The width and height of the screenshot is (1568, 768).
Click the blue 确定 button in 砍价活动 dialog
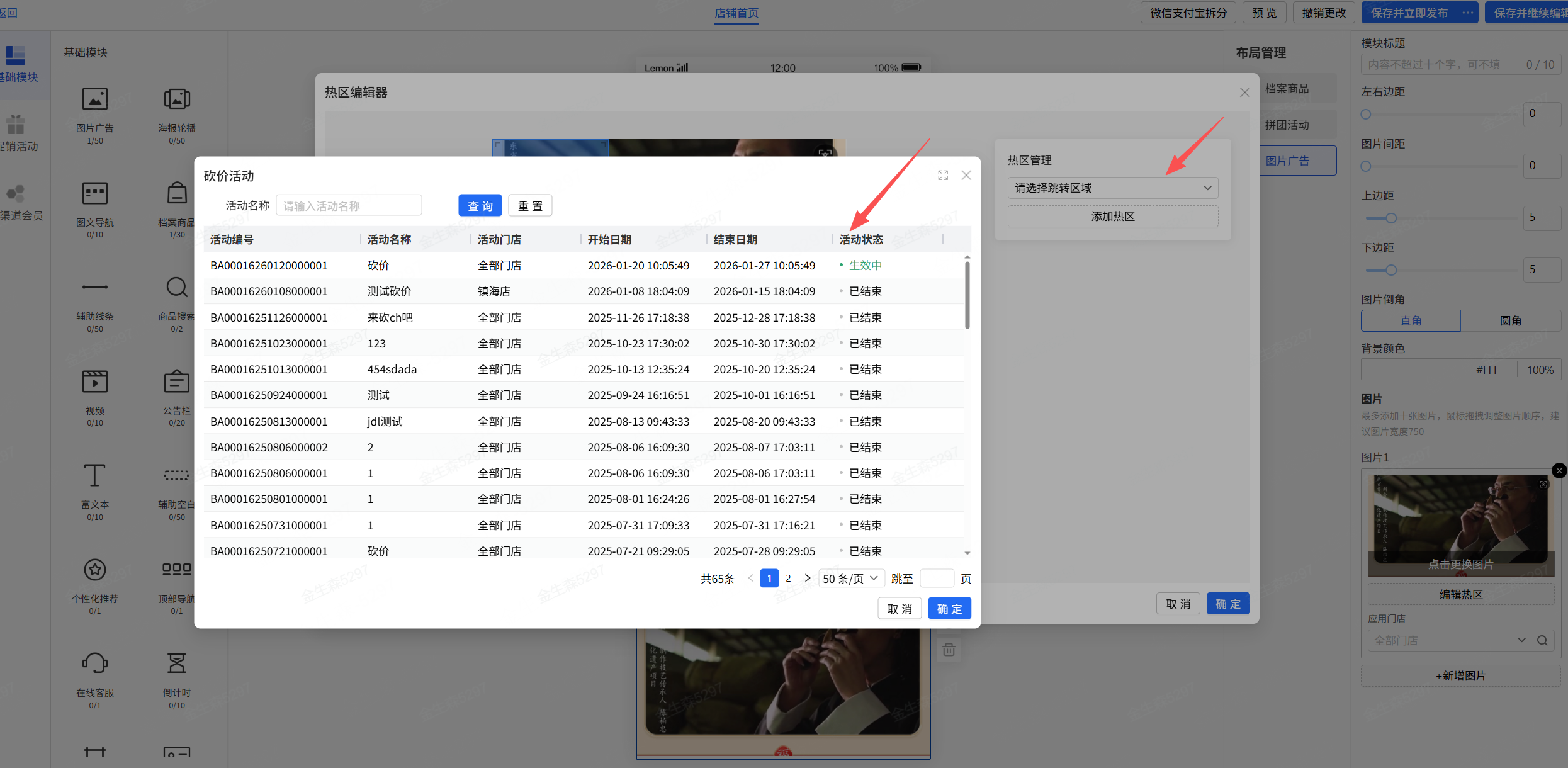coord(949,609)
